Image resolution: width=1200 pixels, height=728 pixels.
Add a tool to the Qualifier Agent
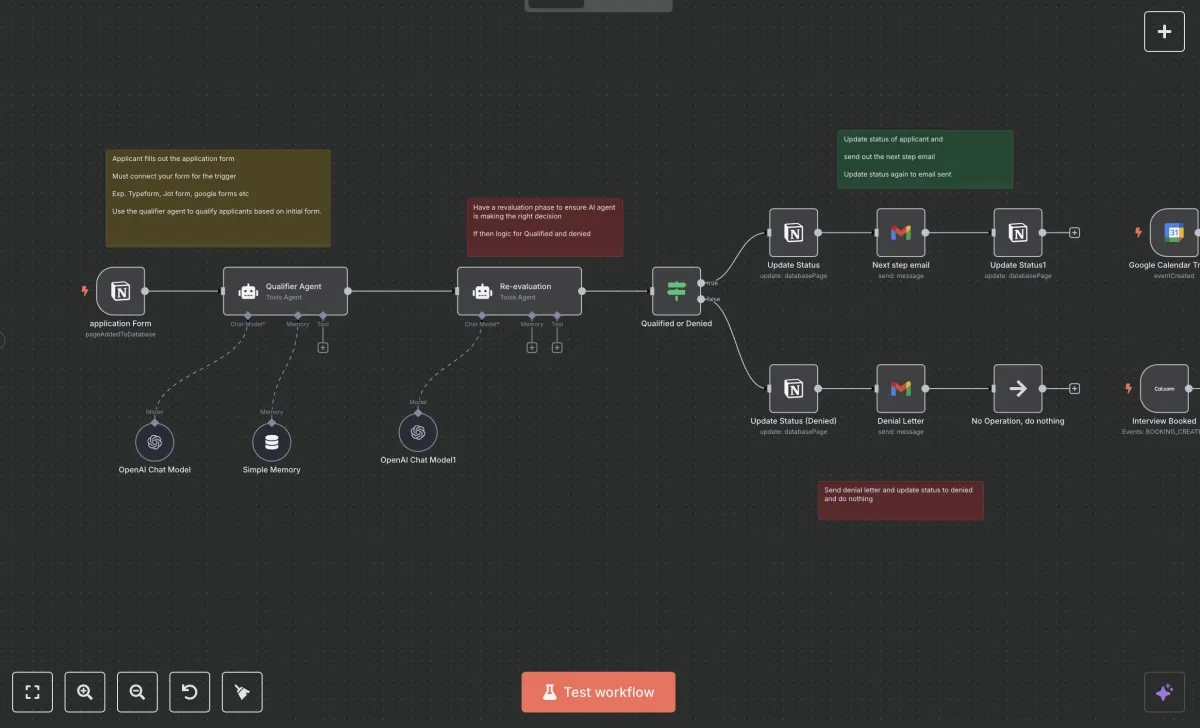323,347
